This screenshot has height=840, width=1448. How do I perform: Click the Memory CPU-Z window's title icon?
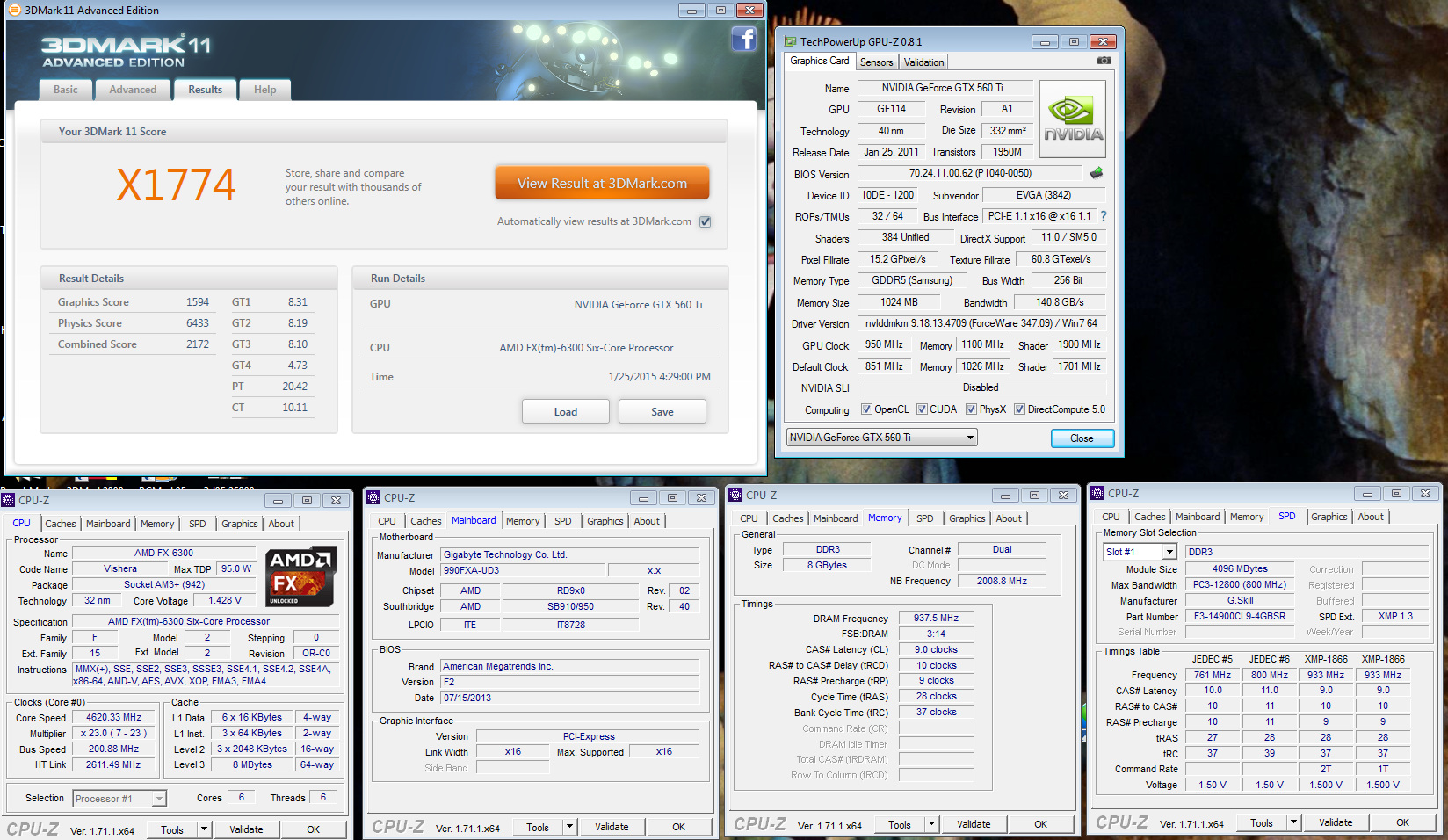(x=736, y=495)
